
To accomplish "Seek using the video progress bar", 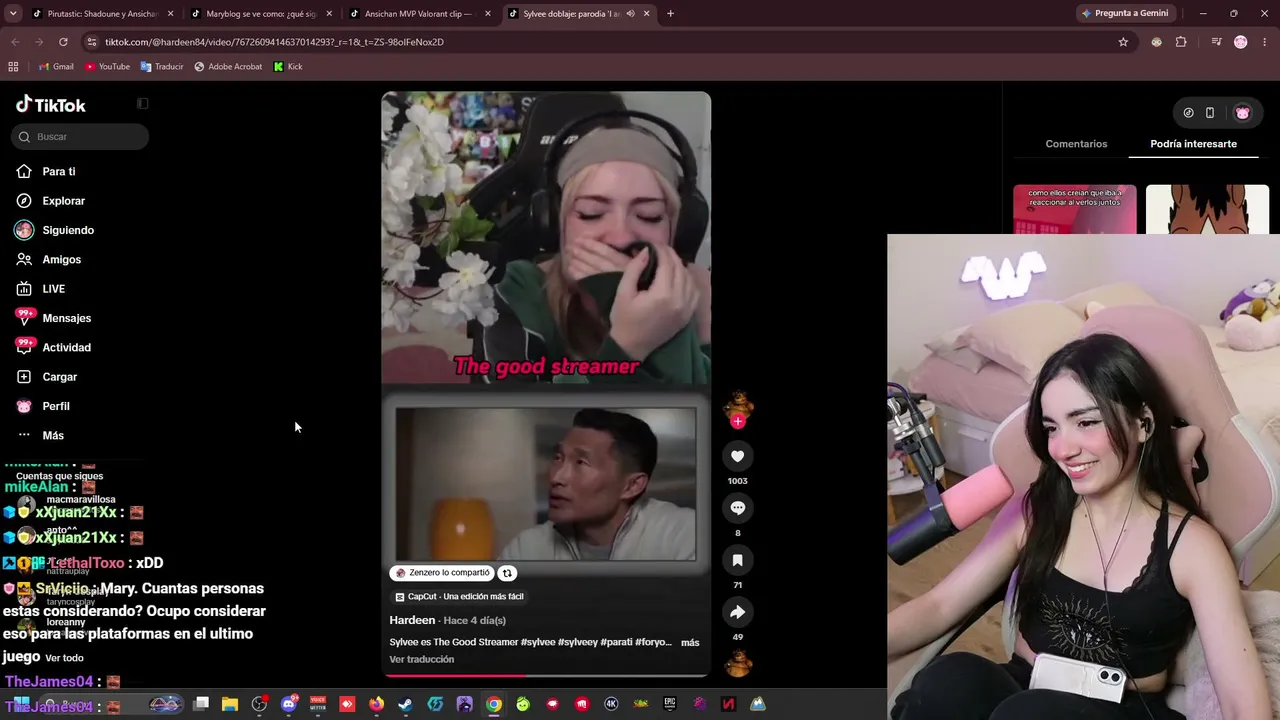I will click(546, 675).
